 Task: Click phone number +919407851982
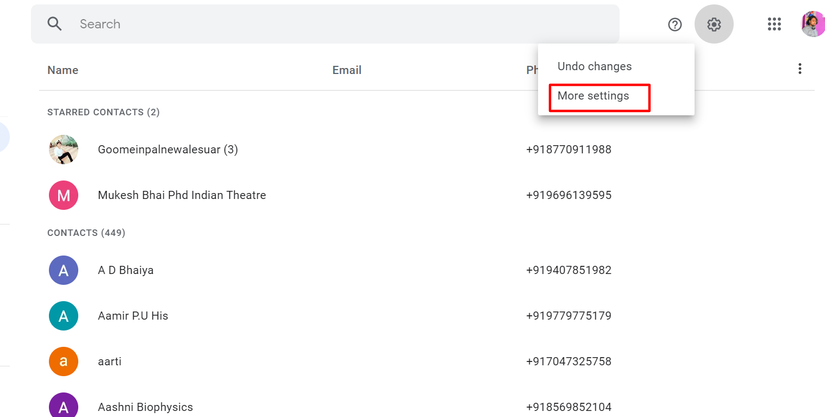[568, 270]
